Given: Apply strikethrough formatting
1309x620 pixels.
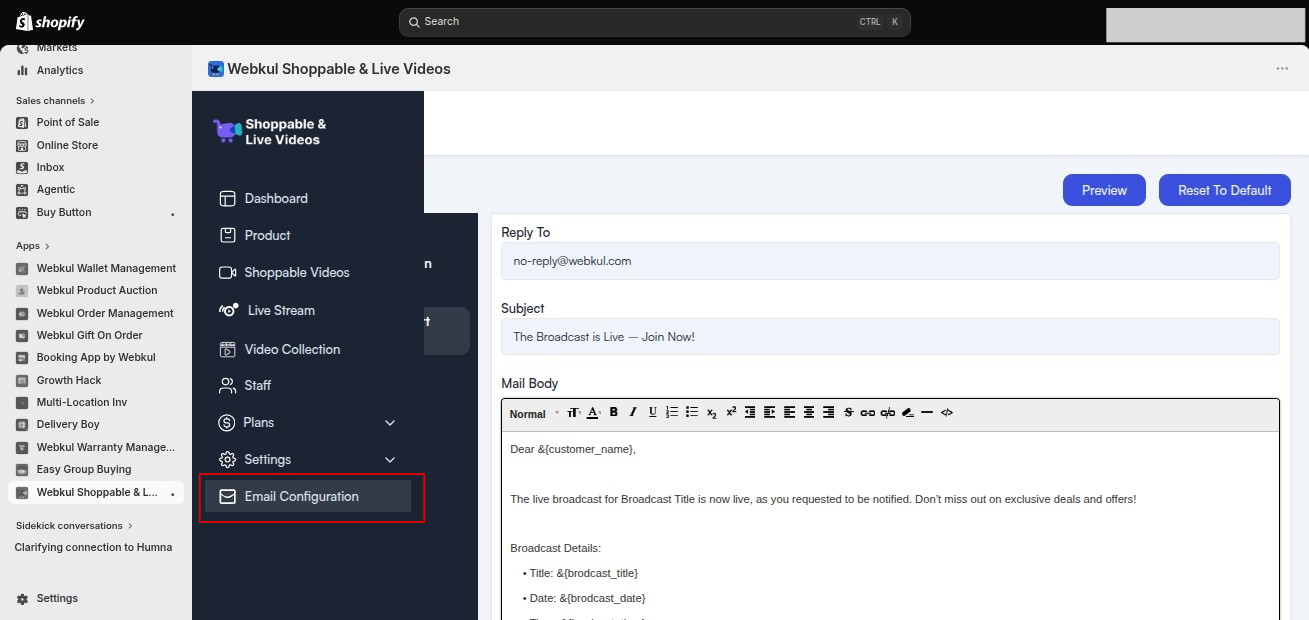Looking at the screenshot, I should pyautogui.click(x=848, y=412).
